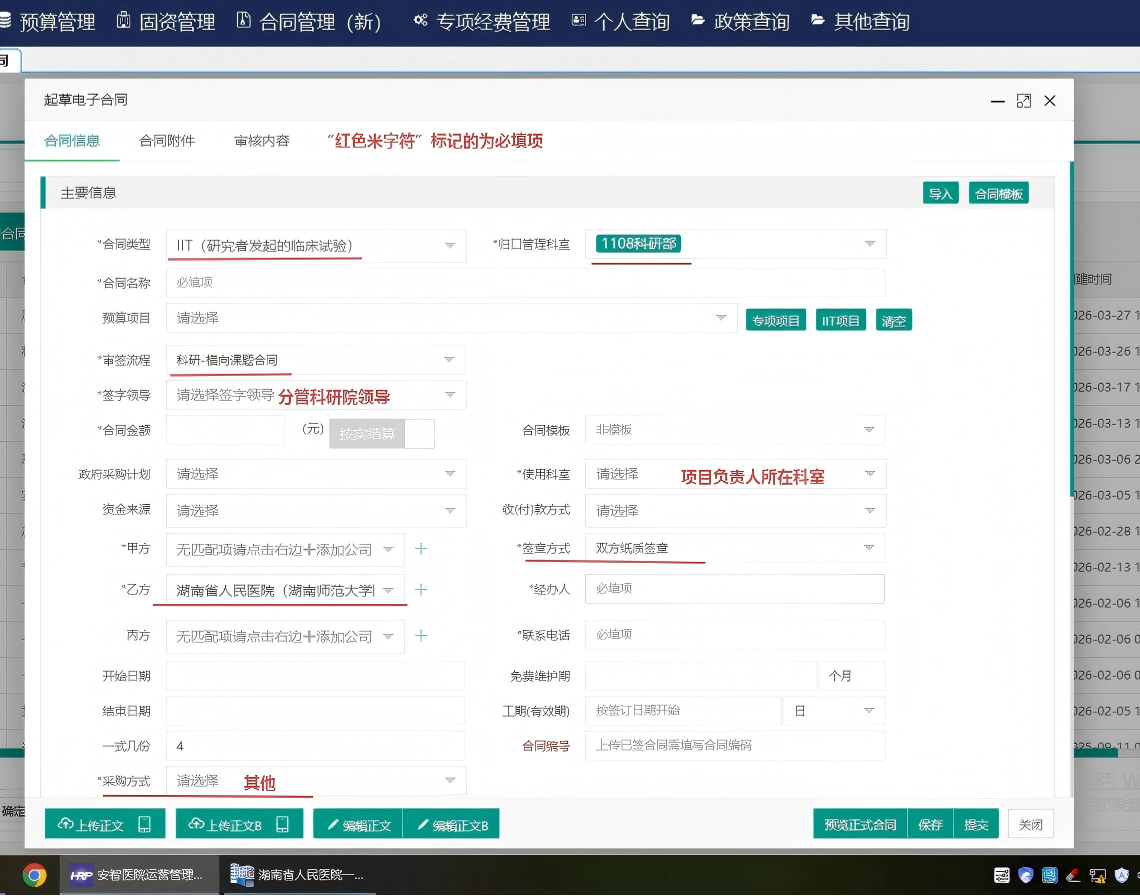Expand the 合同类型 dropdown

[x=449, y=246]
